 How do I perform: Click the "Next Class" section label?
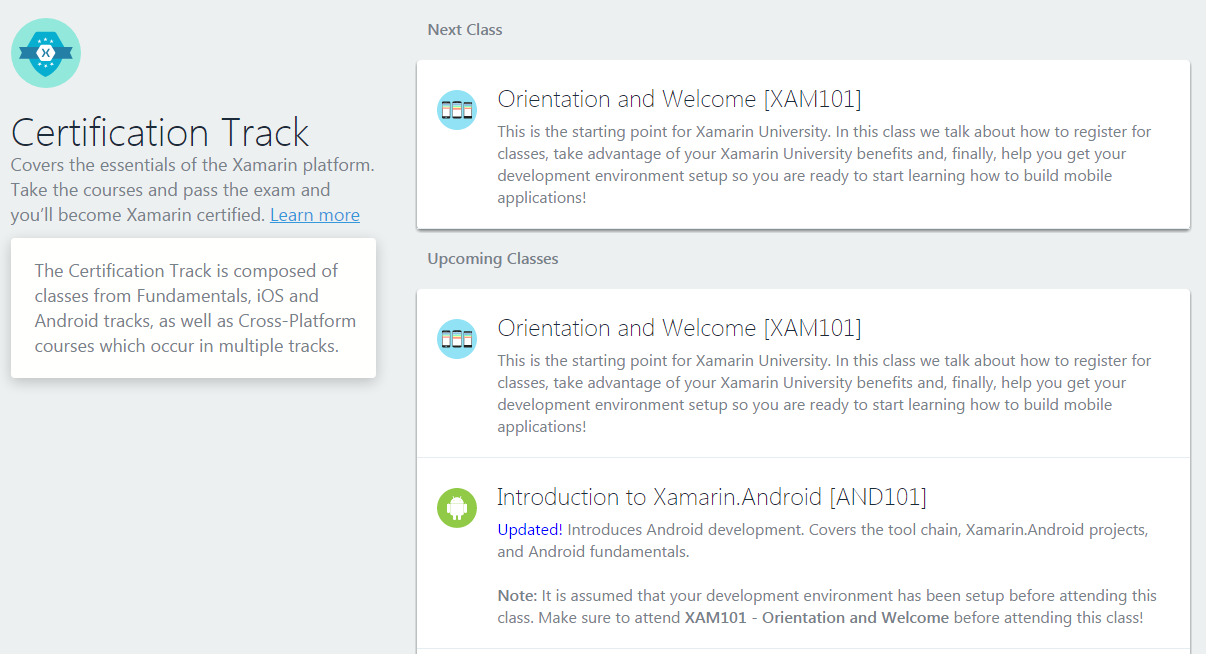pos(465,30)
